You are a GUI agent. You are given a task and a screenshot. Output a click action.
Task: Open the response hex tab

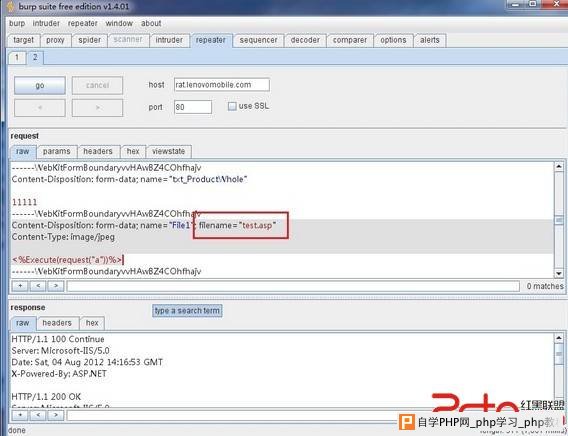[x=92, y=323]
